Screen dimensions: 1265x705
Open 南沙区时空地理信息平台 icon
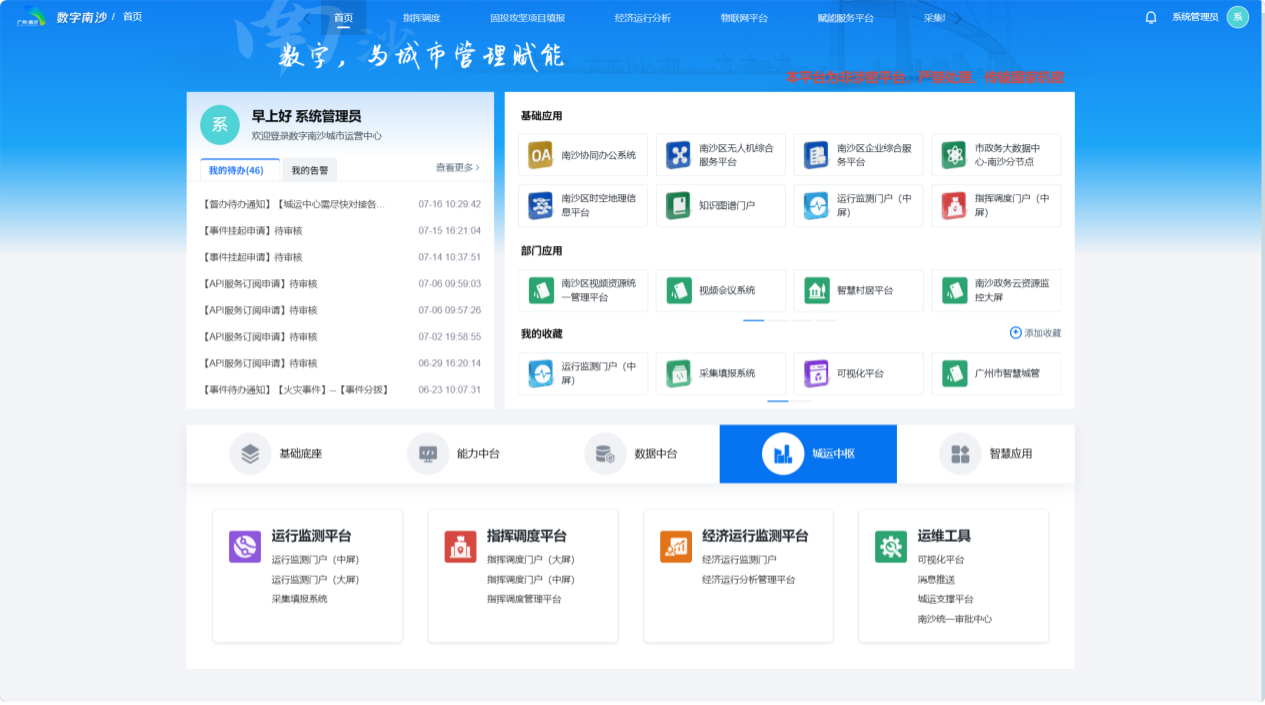(x=541, y=206)
